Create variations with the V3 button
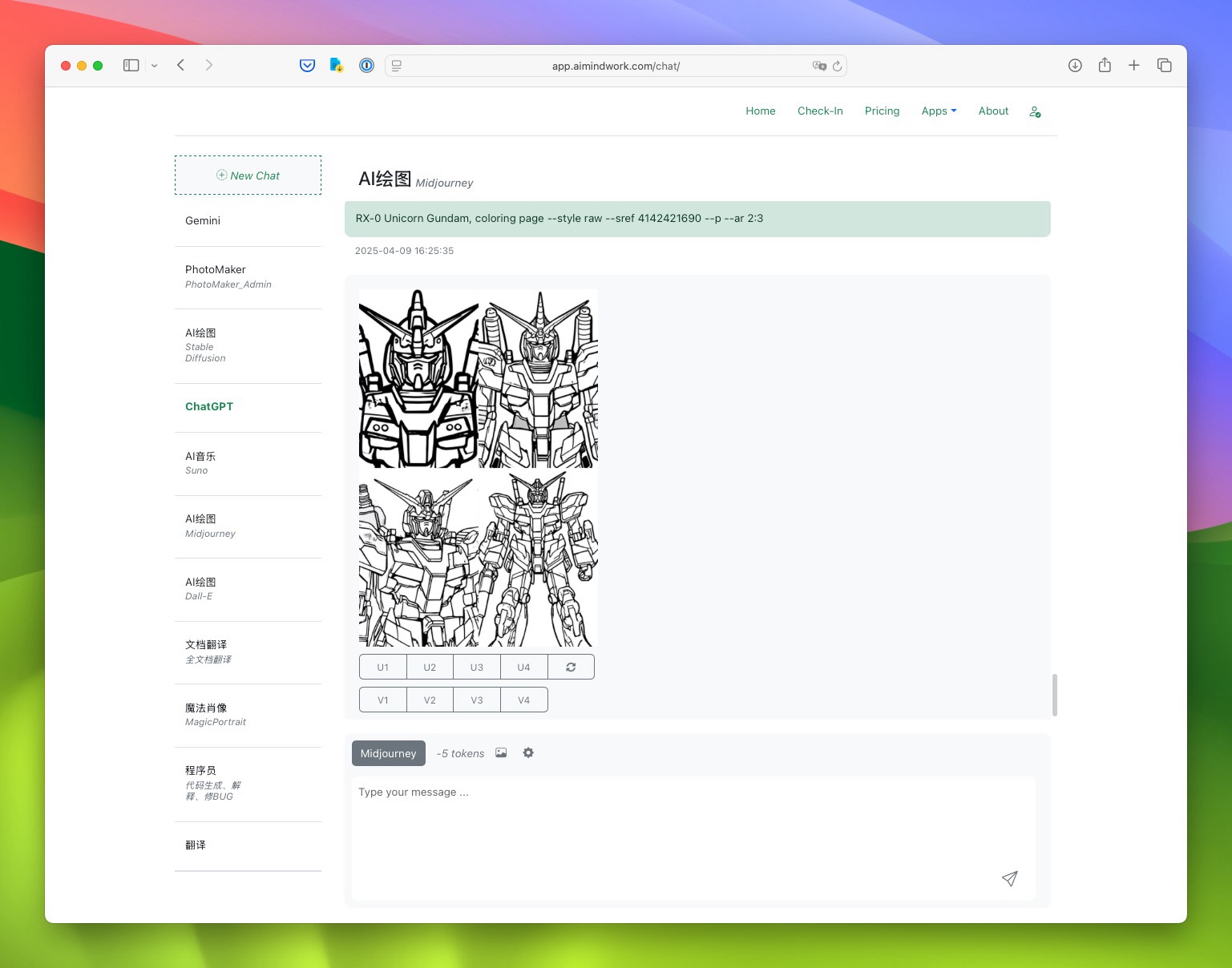The width and height of the screenshot is (1232, 968). (x=477, y=700)
